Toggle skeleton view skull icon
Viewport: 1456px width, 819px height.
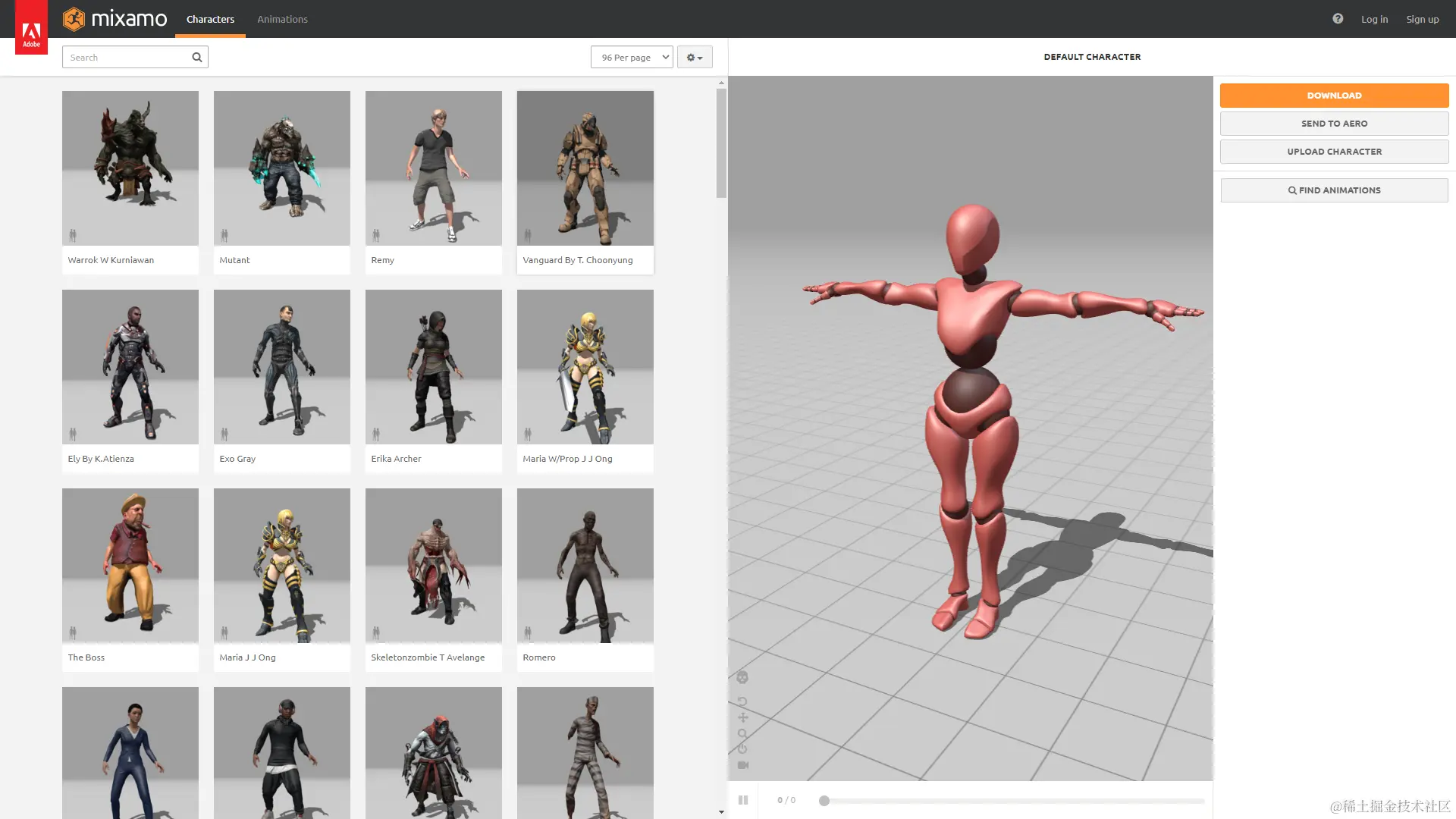(742, 677)
